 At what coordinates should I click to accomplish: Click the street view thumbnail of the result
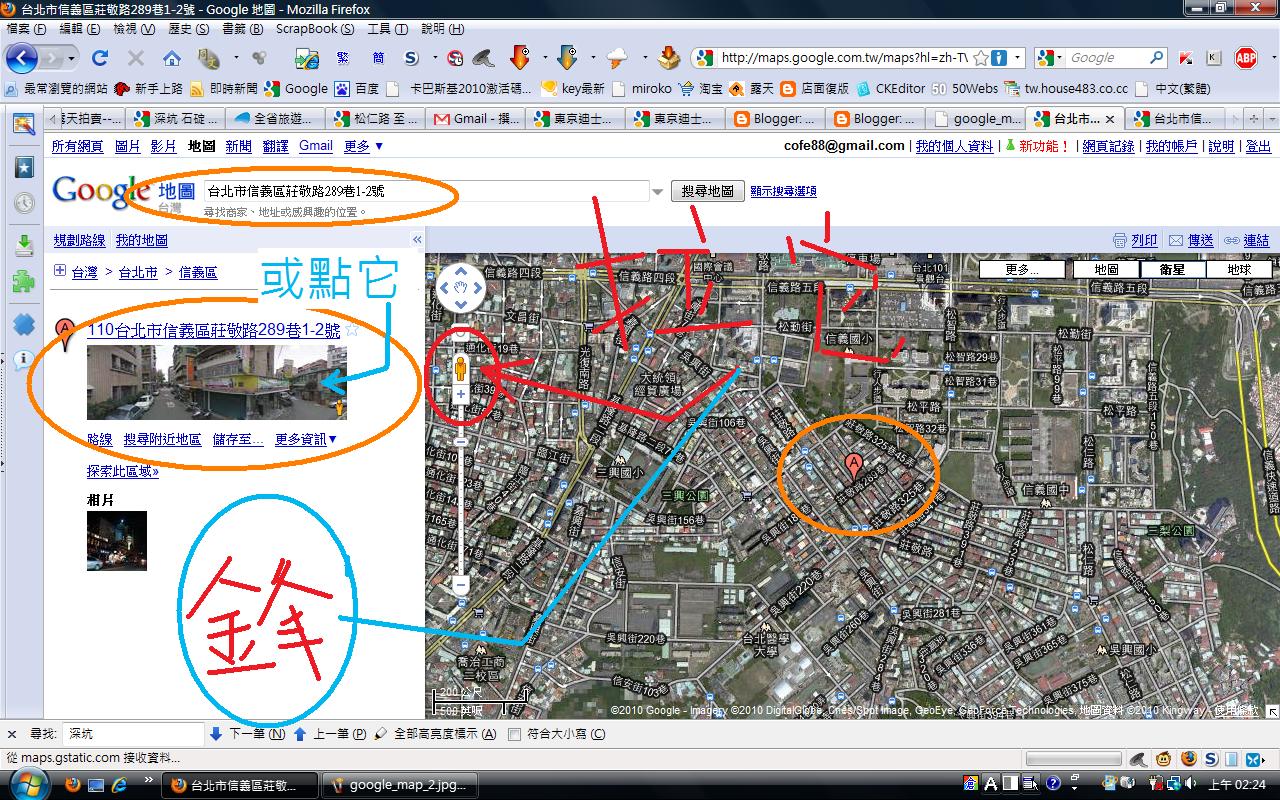coord(216,382)
